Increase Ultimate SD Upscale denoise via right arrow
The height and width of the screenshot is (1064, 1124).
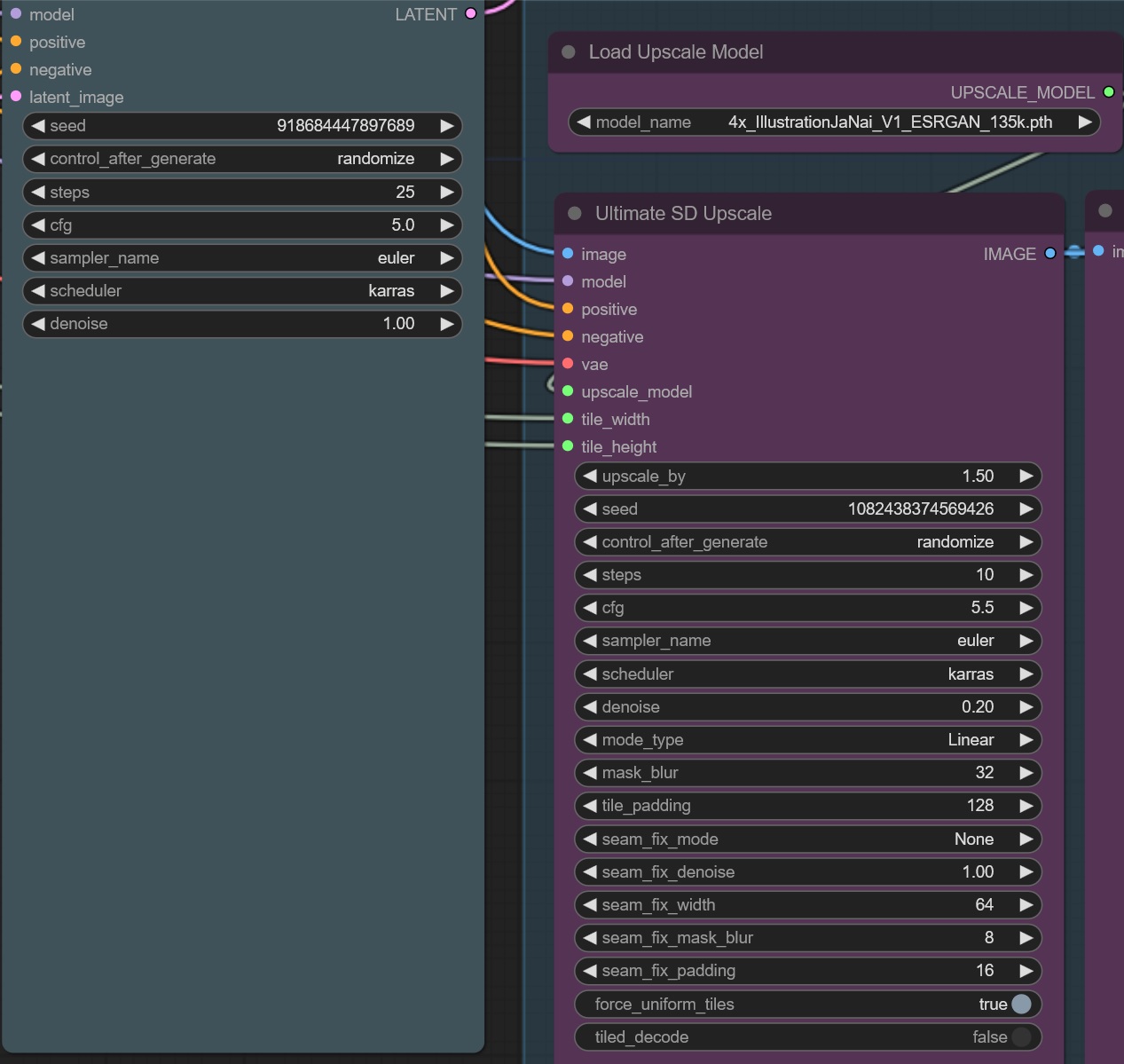coord(1026,707)
